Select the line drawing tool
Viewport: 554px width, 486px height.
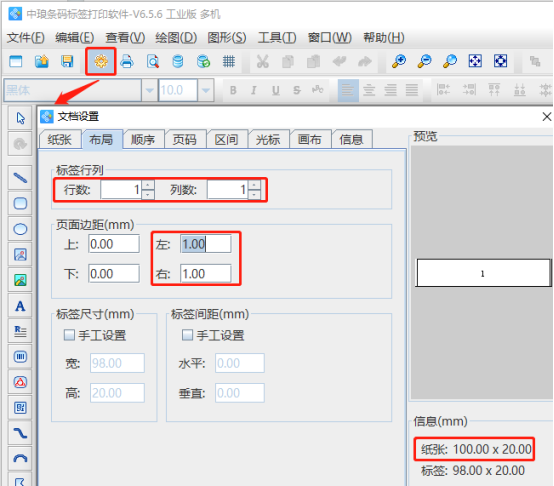[x=20, y=178]
